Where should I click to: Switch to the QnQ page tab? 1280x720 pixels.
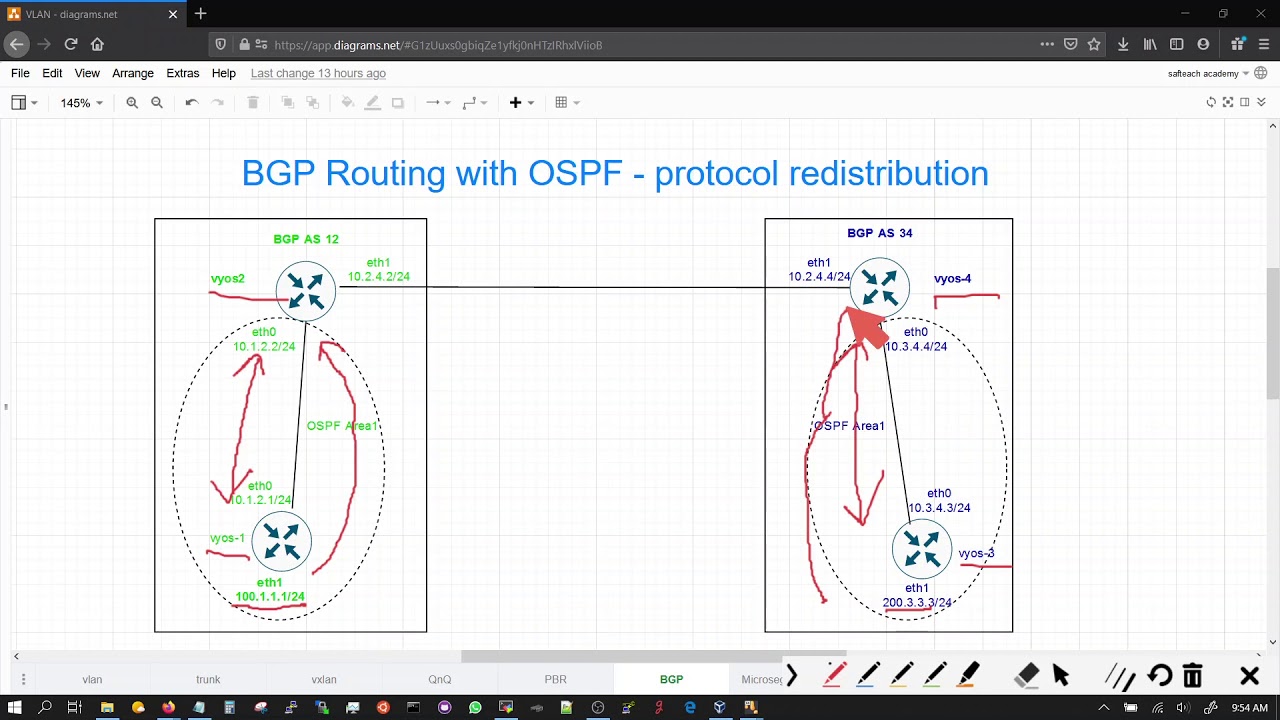[440, 679]
